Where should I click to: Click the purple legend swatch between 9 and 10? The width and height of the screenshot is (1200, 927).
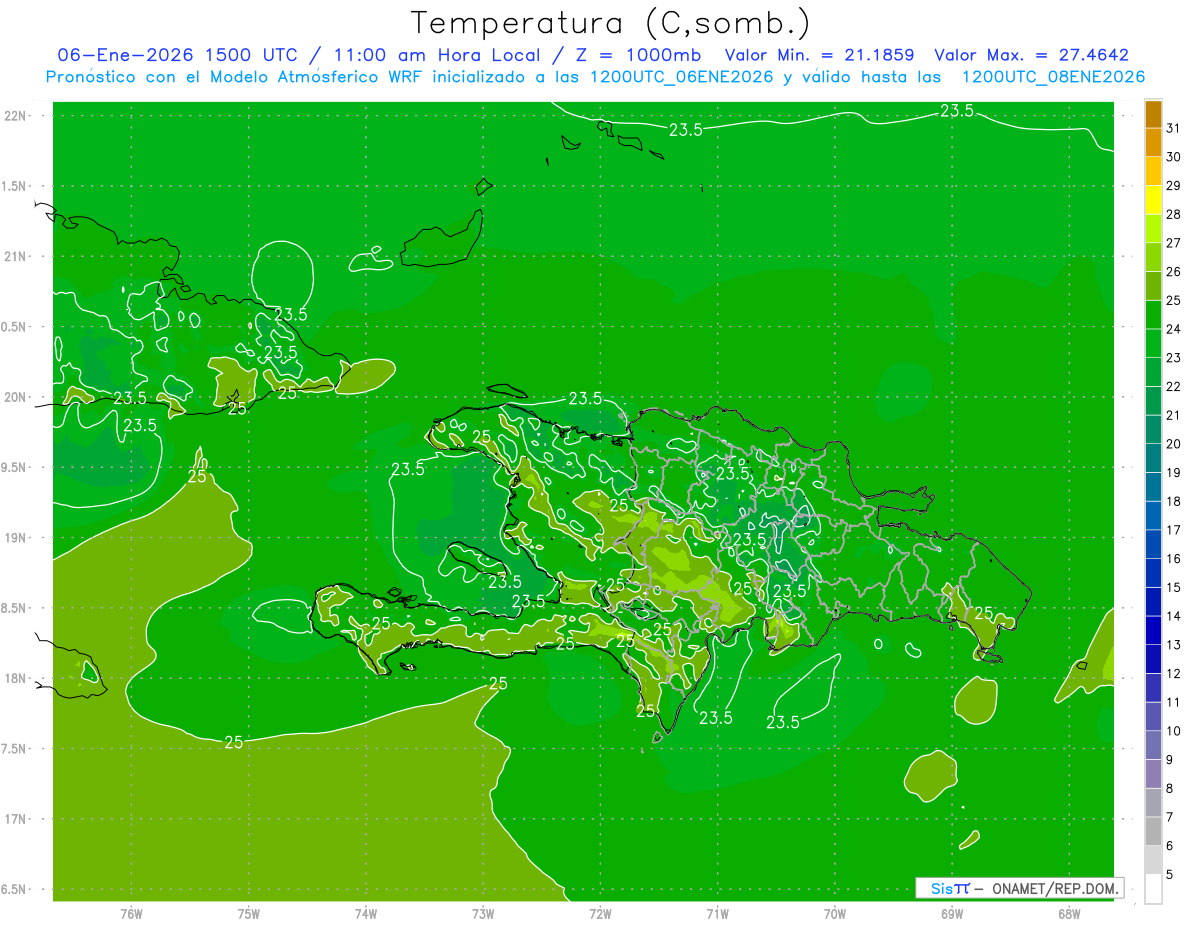click(1153, 745)
